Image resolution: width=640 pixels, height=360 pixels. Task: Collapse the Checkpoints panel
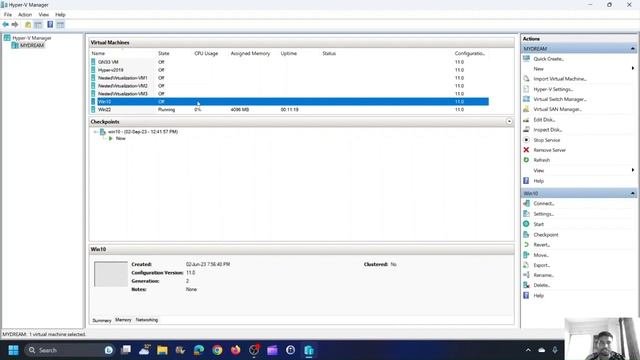click(509, 122)
